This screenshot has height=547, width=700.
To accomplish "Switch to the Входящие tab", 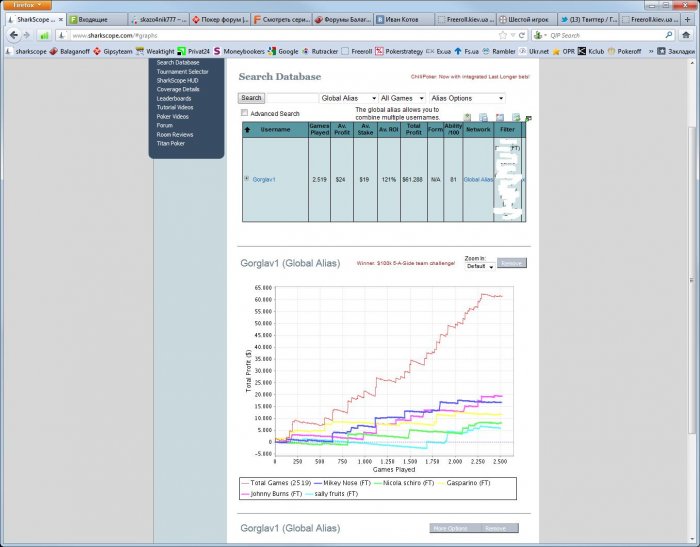I will [97, 20].
